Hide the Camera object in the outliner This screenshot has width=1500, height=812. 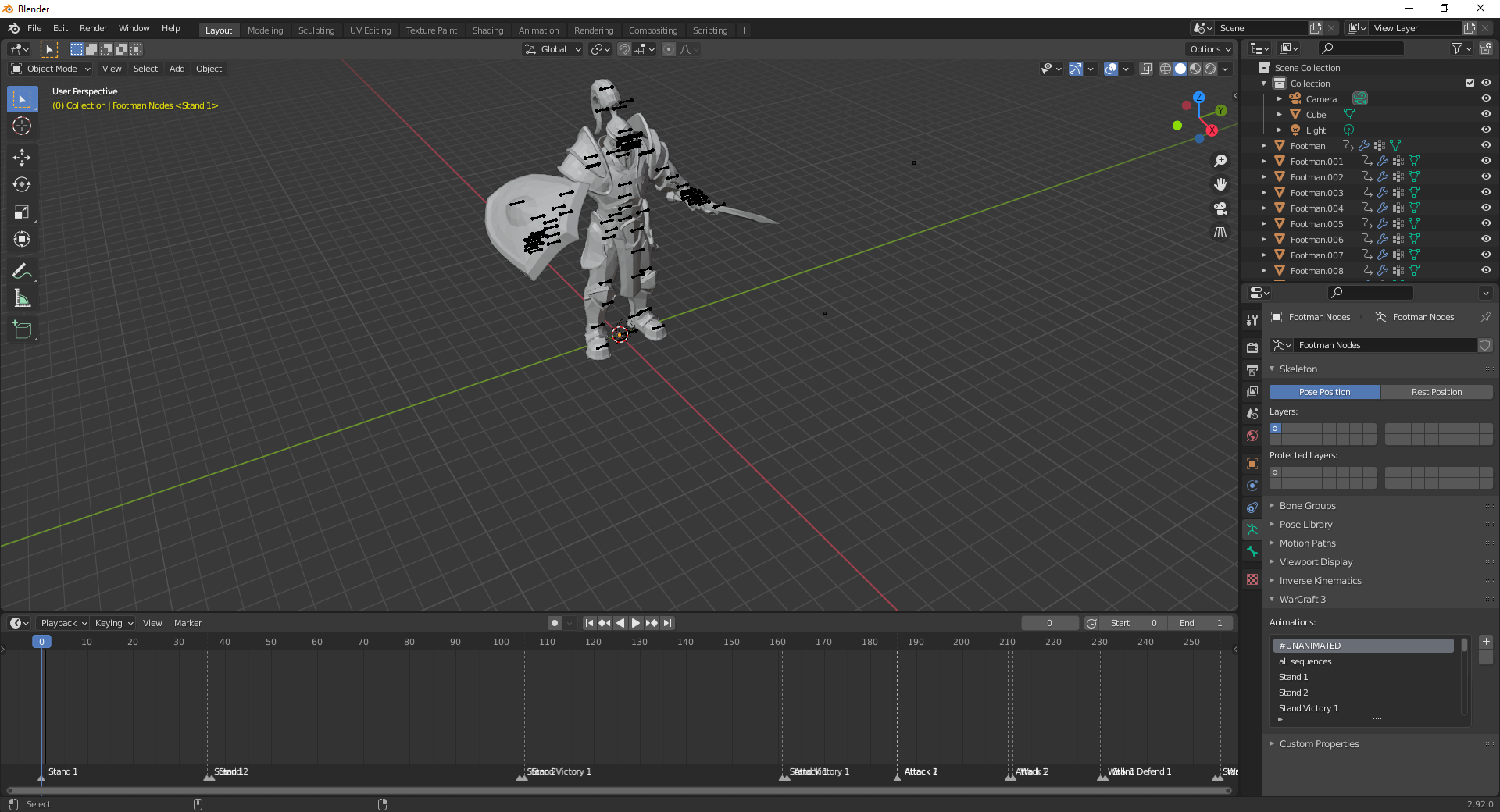coord(1486,99)
